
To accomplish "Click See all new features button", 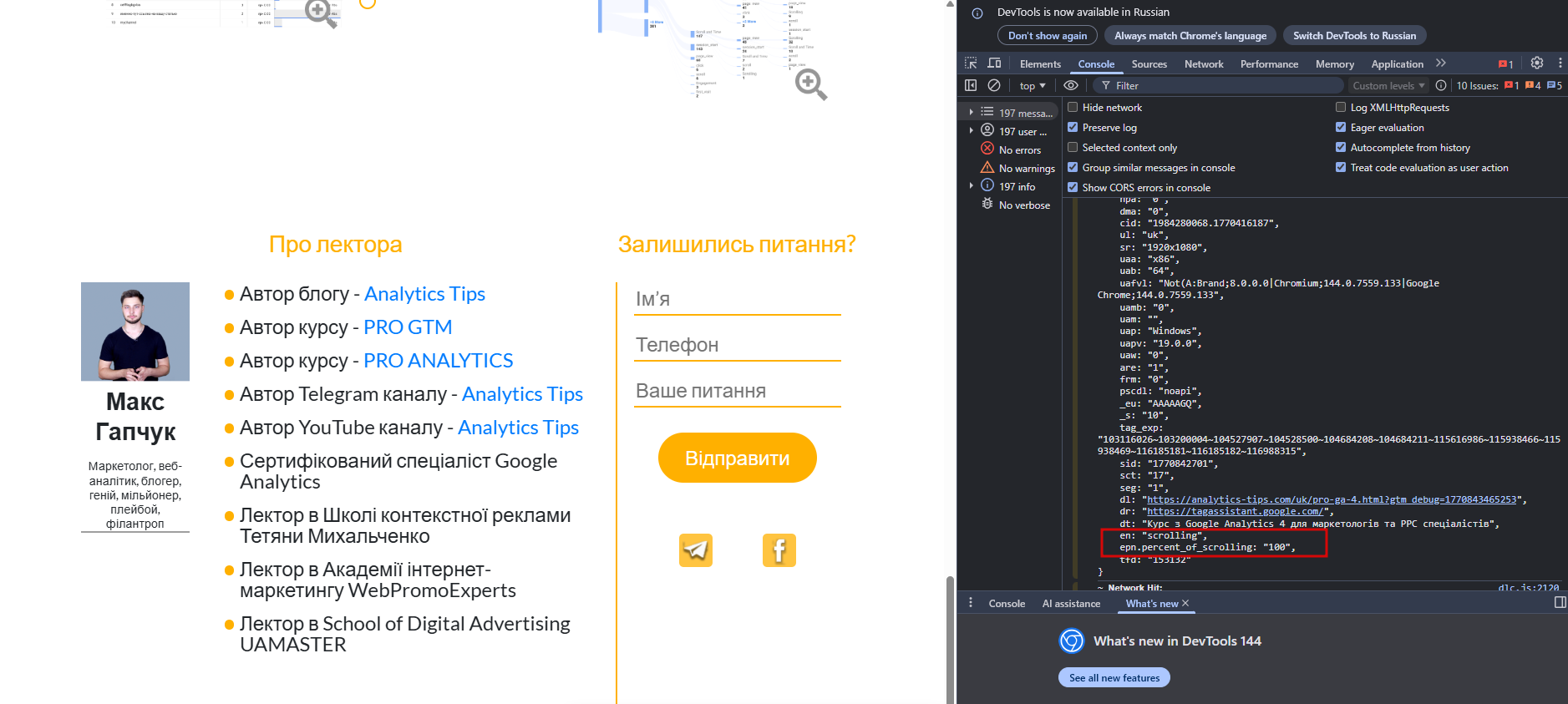I will 1114,677.
